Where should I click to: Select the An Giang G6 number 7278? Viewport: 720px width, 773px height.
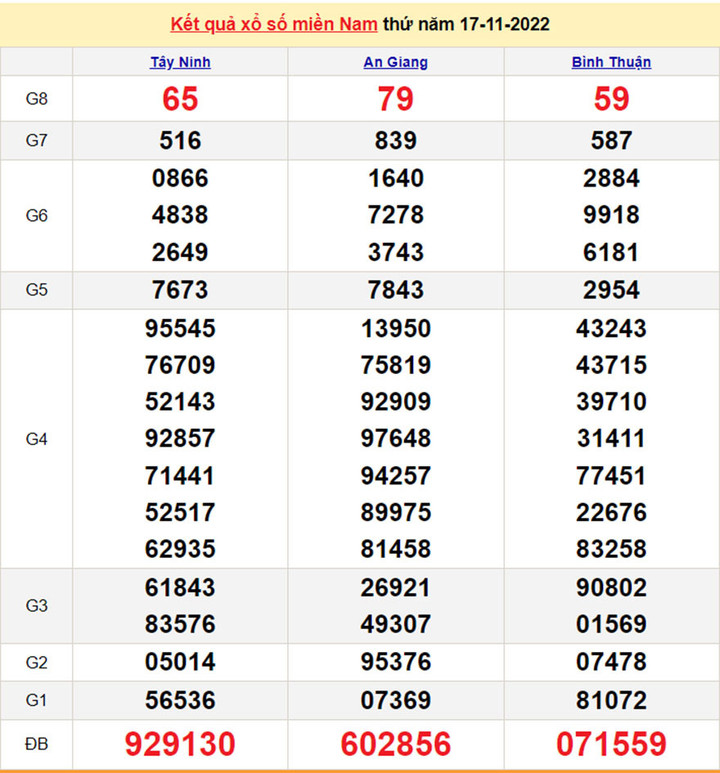(396, 215)
